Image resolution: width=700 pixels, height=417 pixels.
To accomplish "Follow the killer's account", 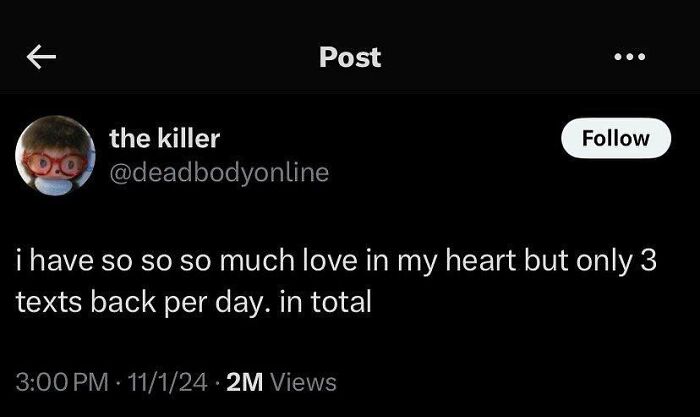I will coord(615,138).
